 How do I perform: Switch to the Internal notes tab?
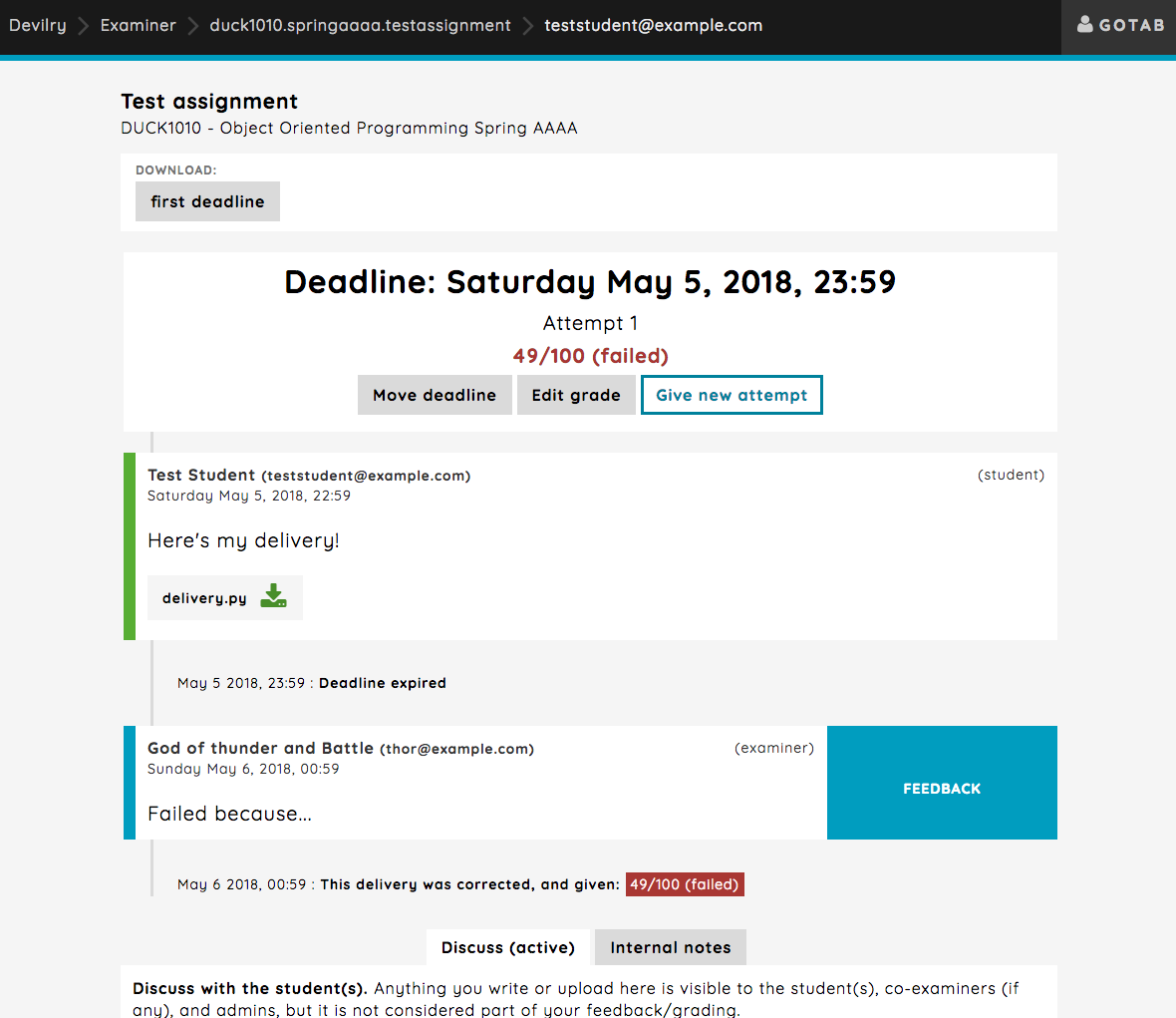point(671,947)
